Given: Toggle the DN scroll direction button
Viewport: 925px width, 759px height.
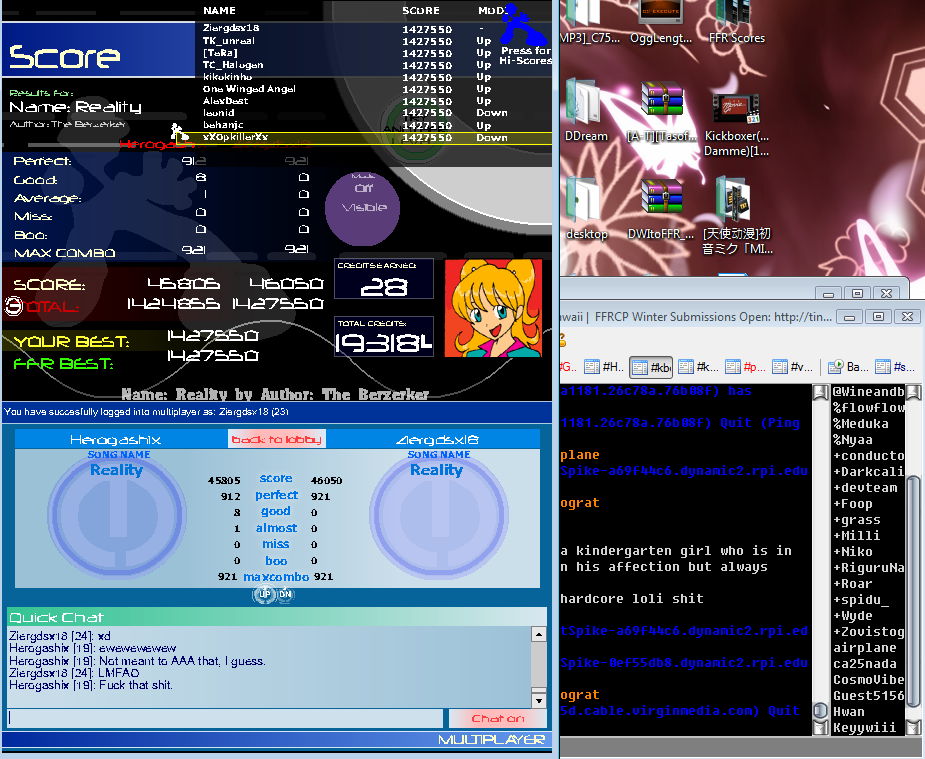Looking at the screenshot, I should 285,594.
